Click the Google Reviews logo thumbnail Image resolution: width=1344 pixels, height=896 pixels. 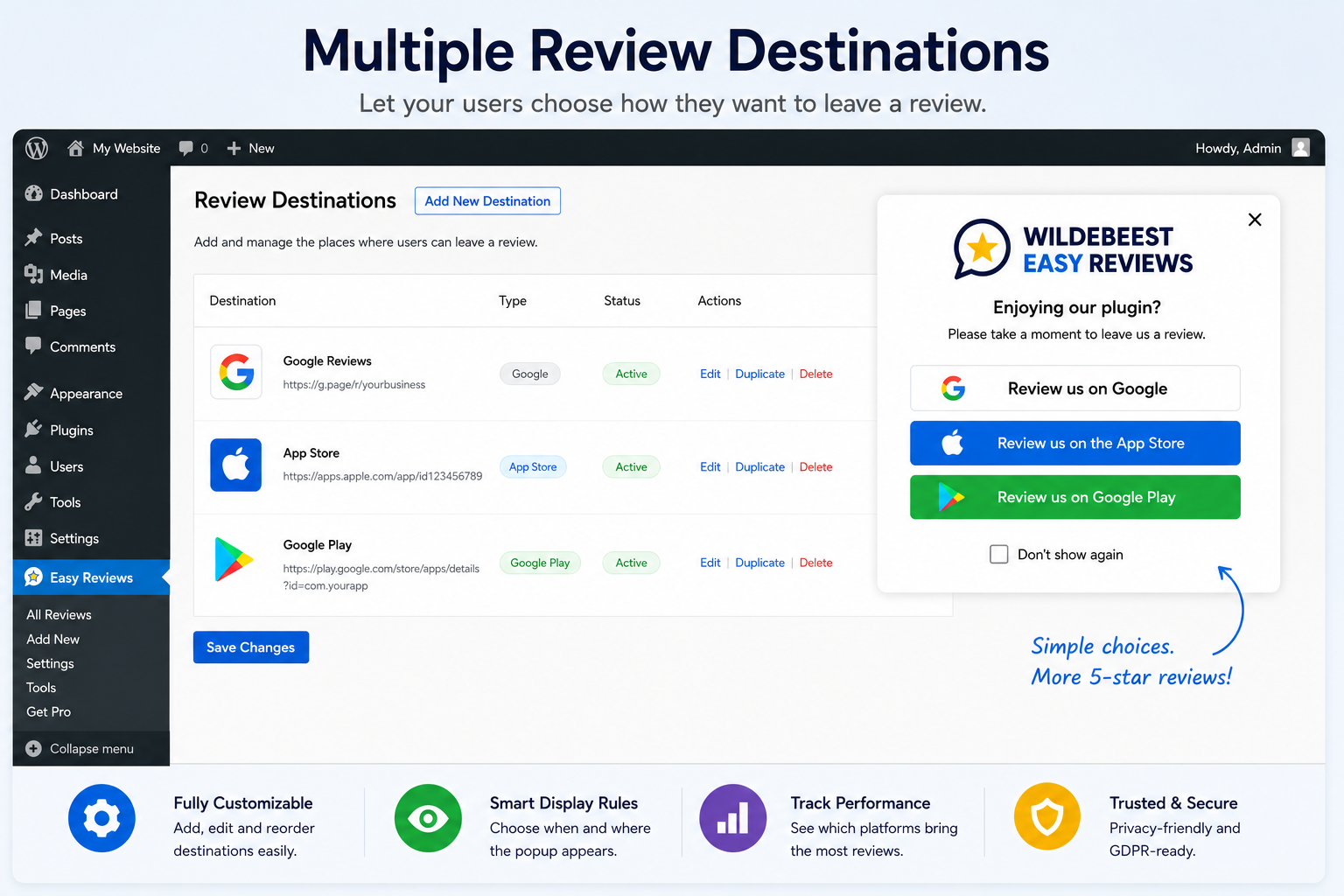point(236,372)
